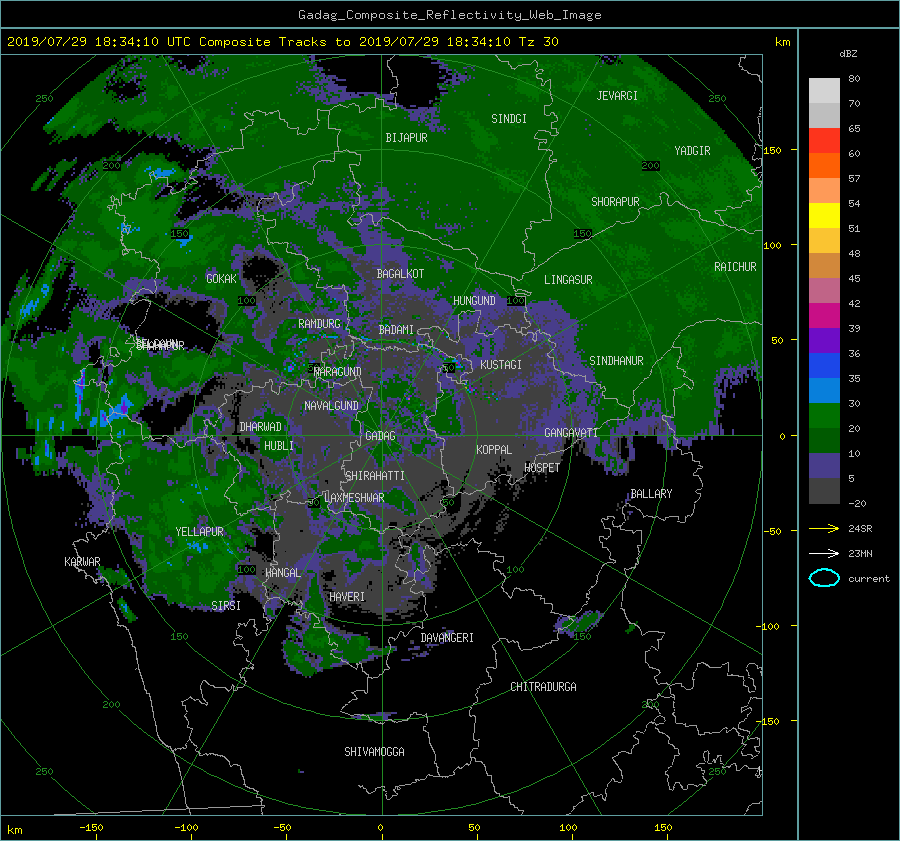The height and width of the screenshot is (841, 900).
Task: Click the HANGAL city label
Action: click(283, 573)
